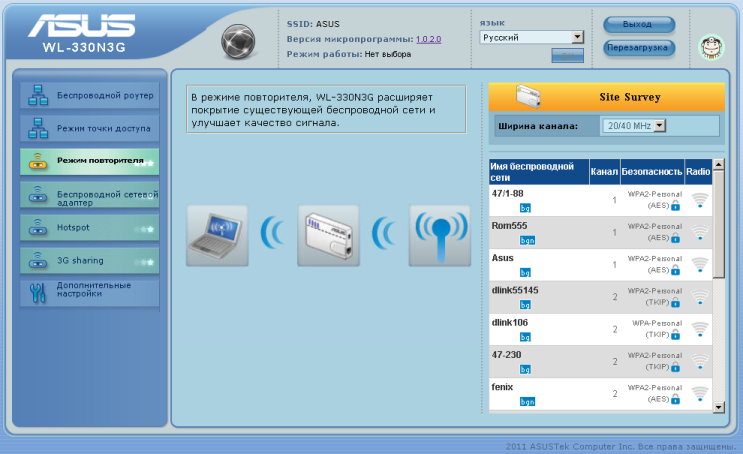Click the Site Survey title
Screen dimensions: 743x454
tap(630, 97)
